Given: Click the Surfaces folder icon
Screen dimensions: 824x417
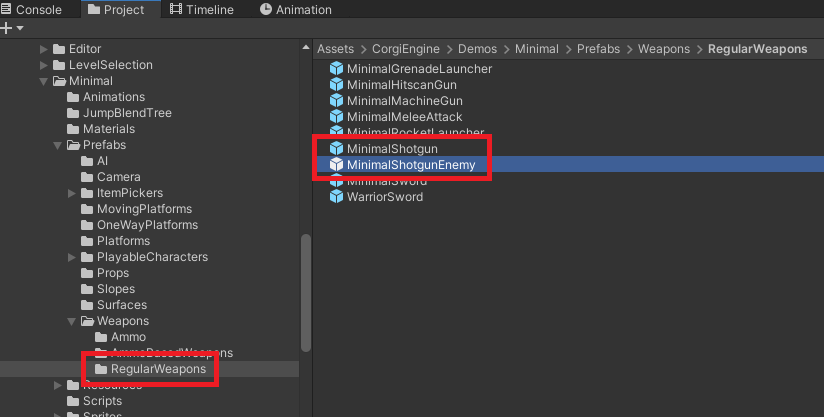Looking at the screenshot, I should coord(87,305).
